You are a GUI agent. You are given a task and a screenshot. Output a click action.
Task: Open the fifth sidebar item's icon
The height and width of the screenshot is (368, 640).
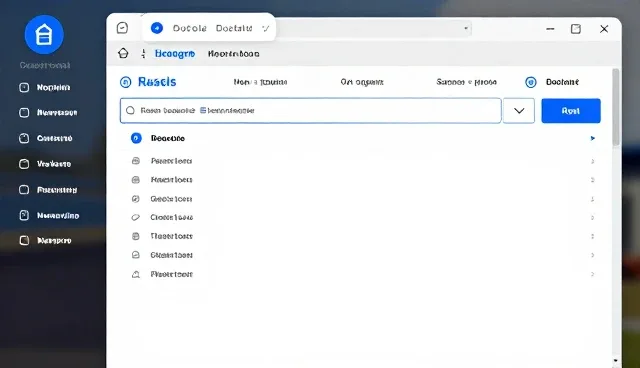pyautogui.click(x=24, y=190)
